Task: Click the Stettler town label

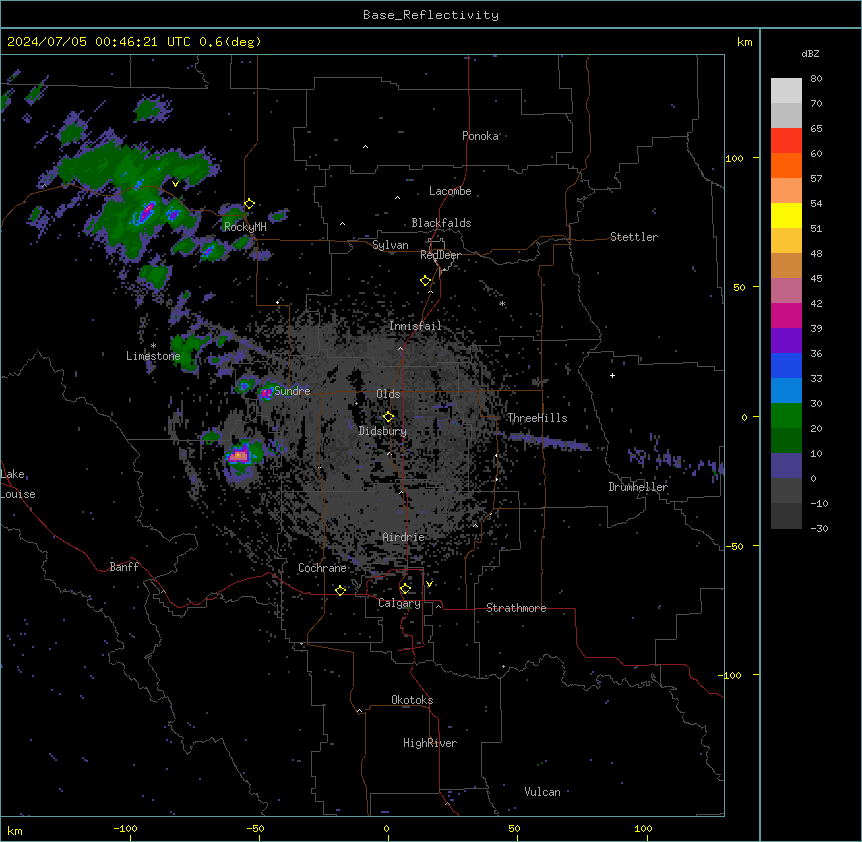Action: click(634, 237)
